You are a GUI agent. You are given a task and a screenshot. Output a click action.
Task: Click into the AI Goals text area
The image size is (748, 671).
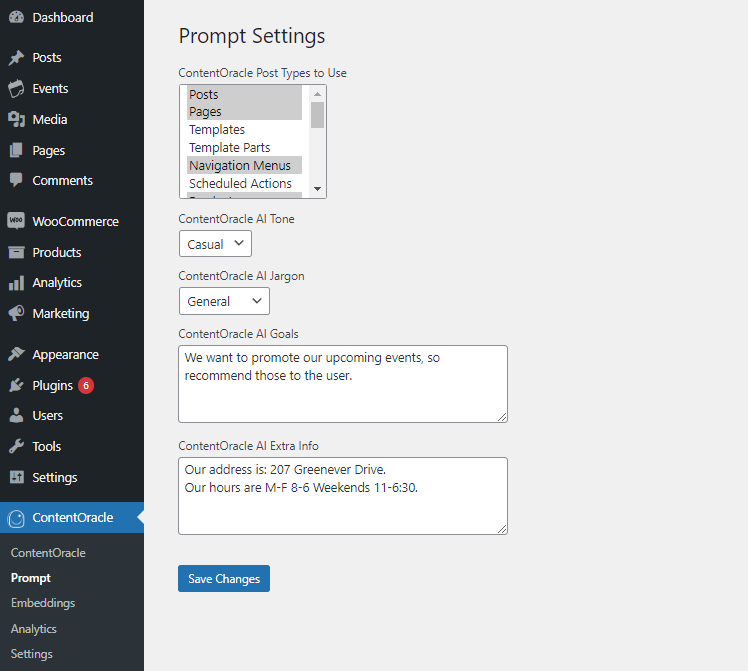click(343, 384)
